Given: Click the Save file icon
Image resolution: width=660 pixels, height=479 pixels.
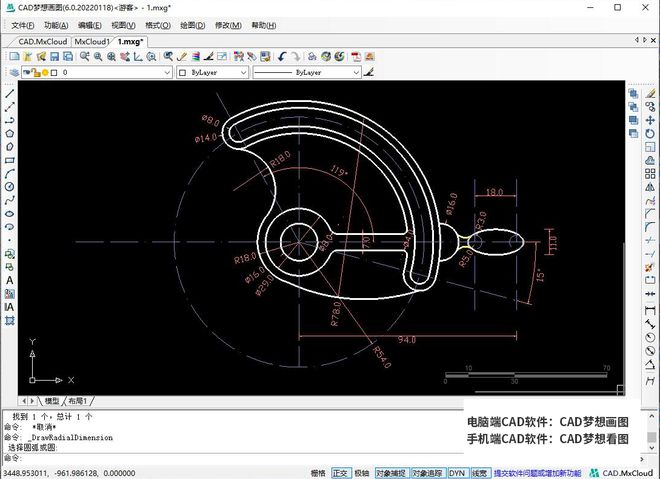Looking at the screenshot, I should pos(54,56).
